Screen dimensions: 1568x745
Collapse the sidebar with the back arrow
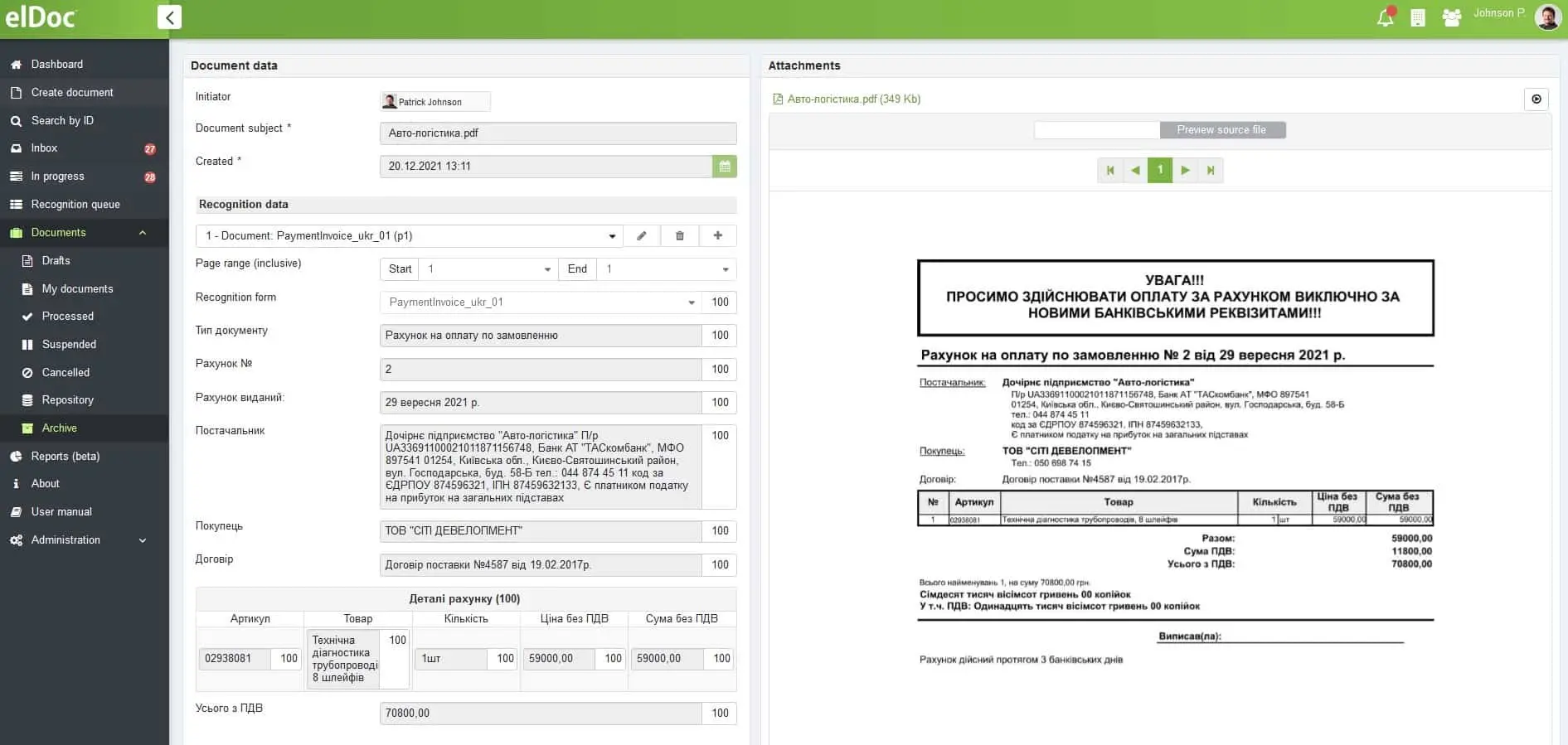pos(169,17)
